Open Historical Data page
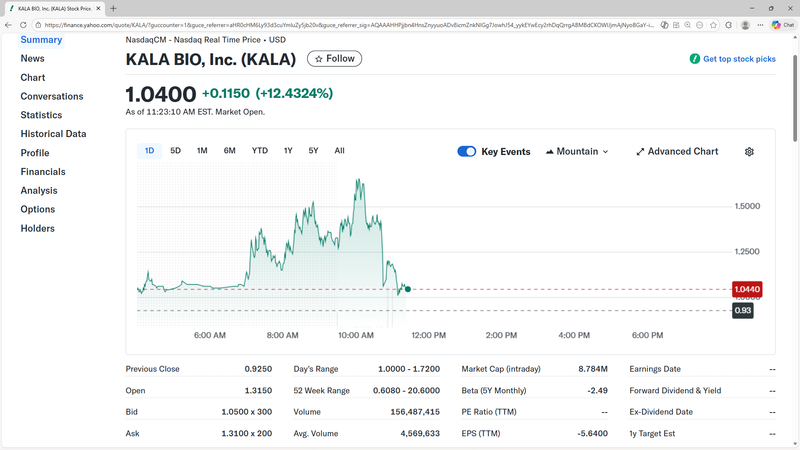800x450 pixels. (x=53, y=134)
